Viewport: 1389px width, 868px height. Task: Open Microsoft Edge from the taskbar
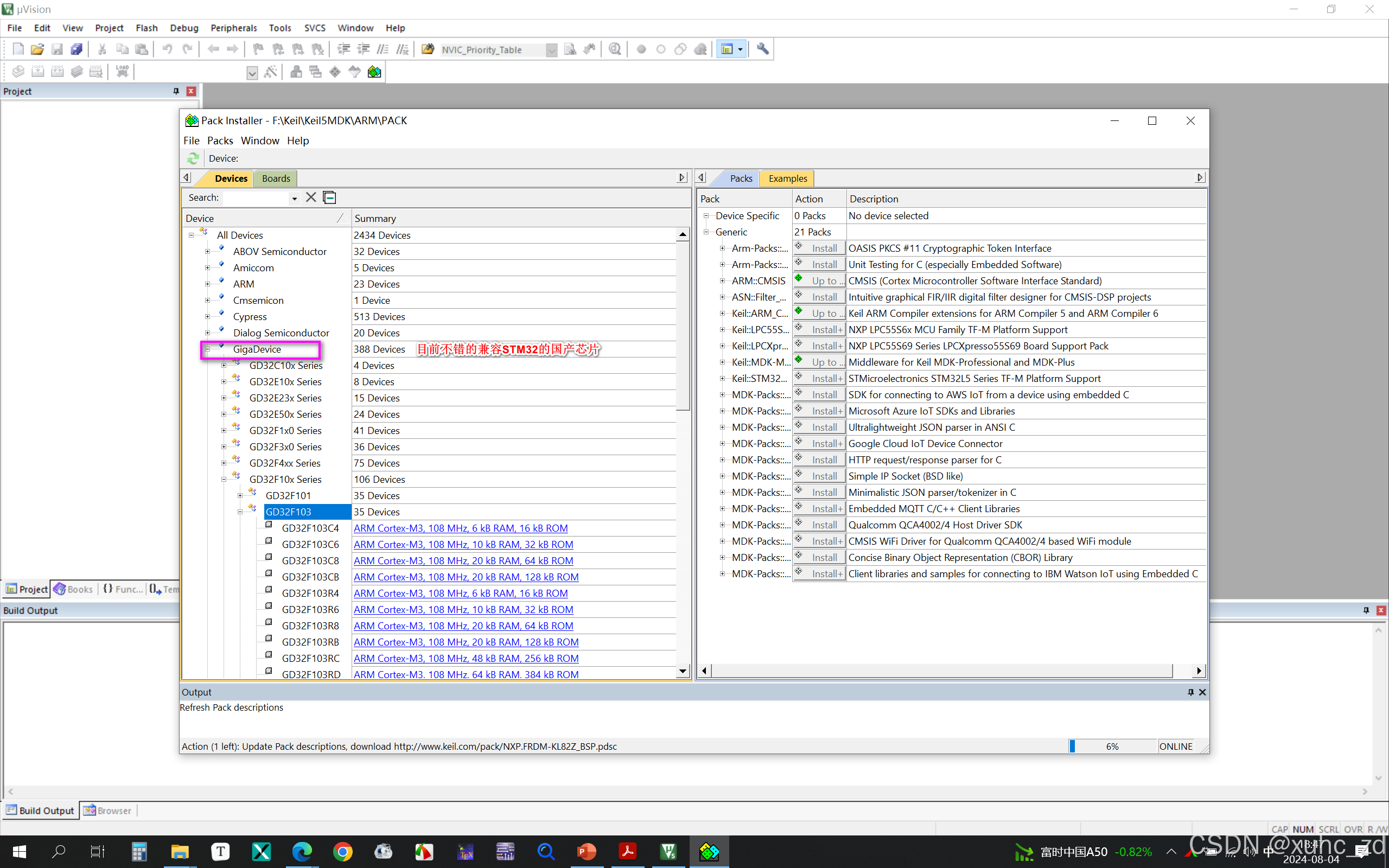tap(302, 851)
